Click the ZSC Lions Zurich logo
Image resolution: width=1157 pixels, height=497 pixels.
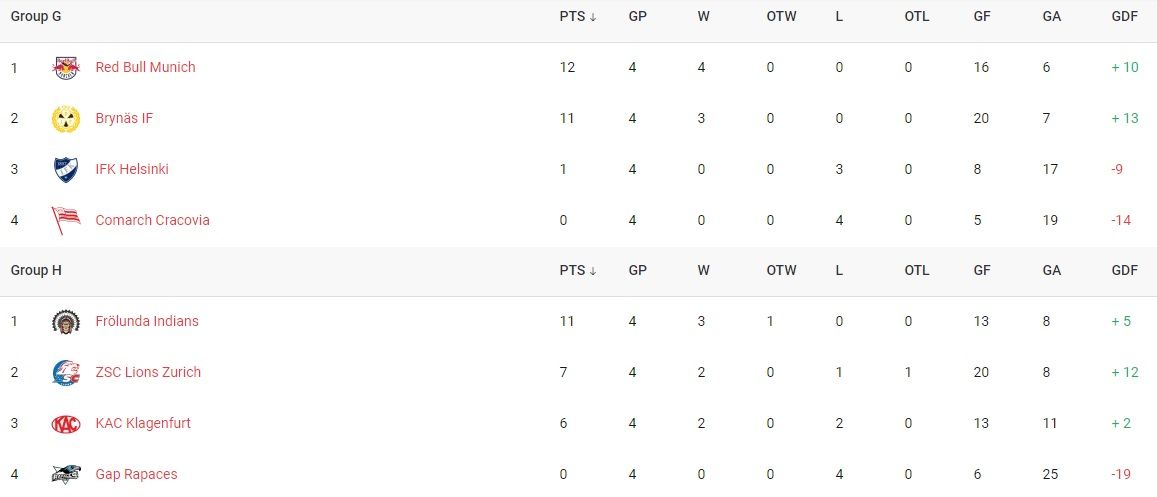click(x=66, y=372)
